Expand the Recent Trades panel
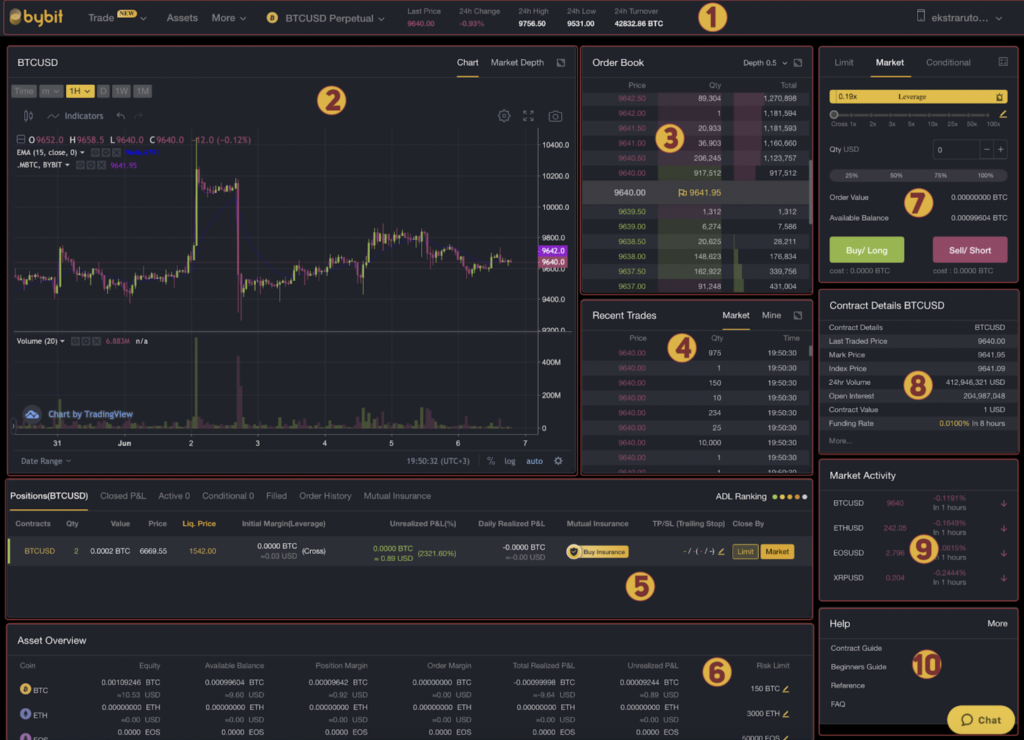Viewport: 1024px width, 740px height. 798,315
